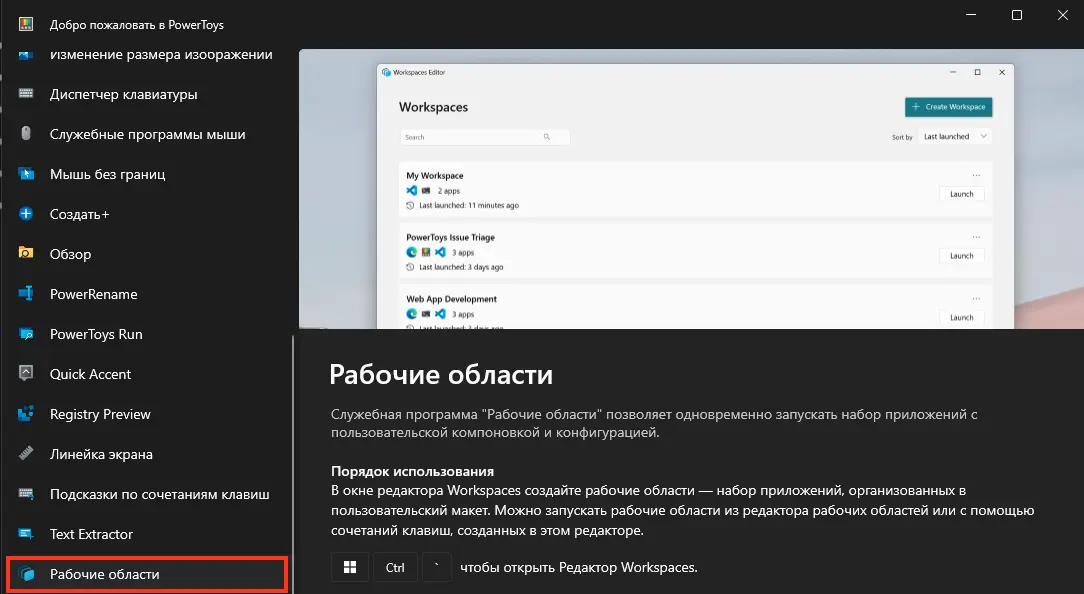Click the Registry Preview icon

click(26, 414)
